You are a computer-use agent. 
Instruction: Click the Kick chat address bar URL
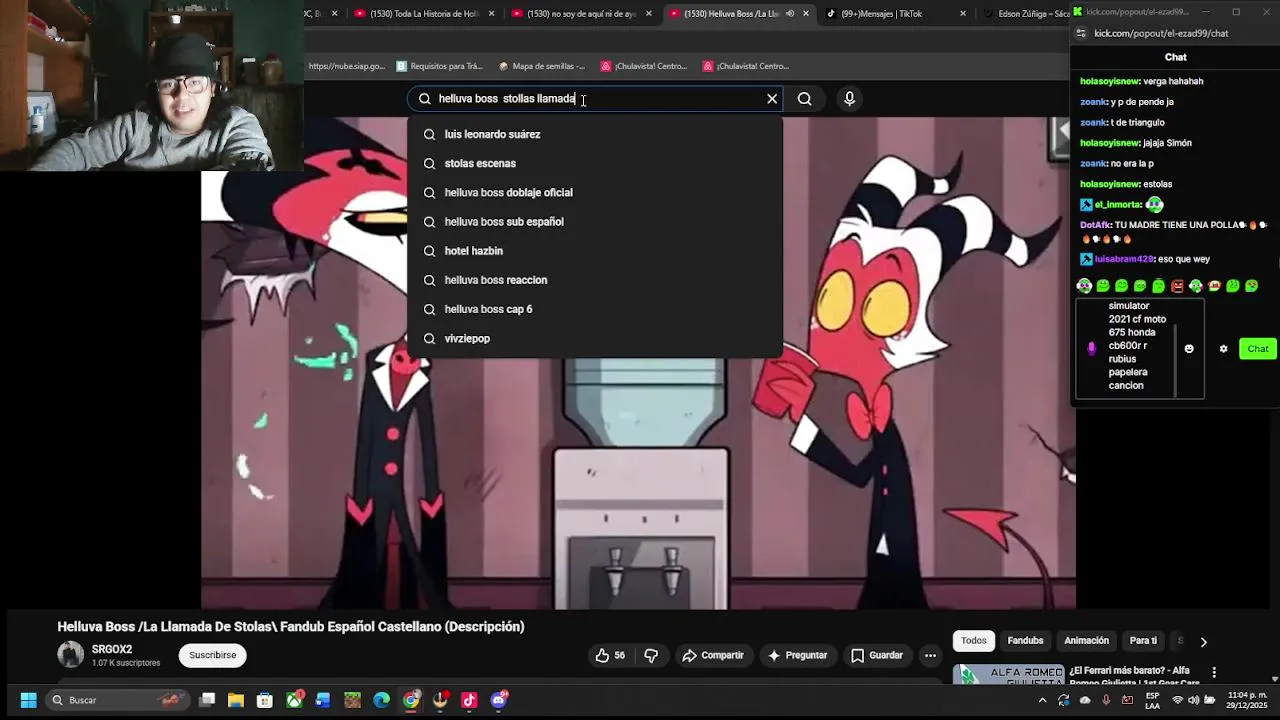click(1161, 33)
